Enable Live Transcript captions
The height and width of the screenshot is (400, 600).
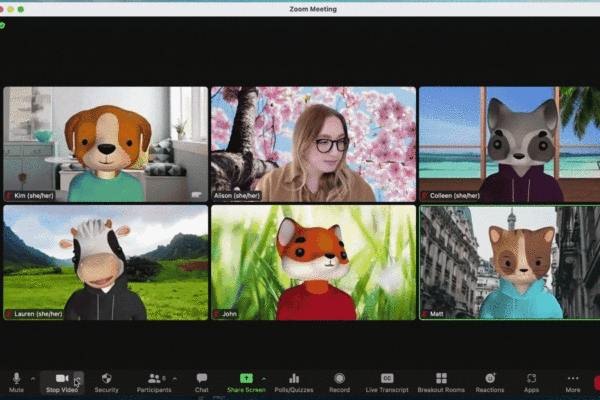pos(387,379)
